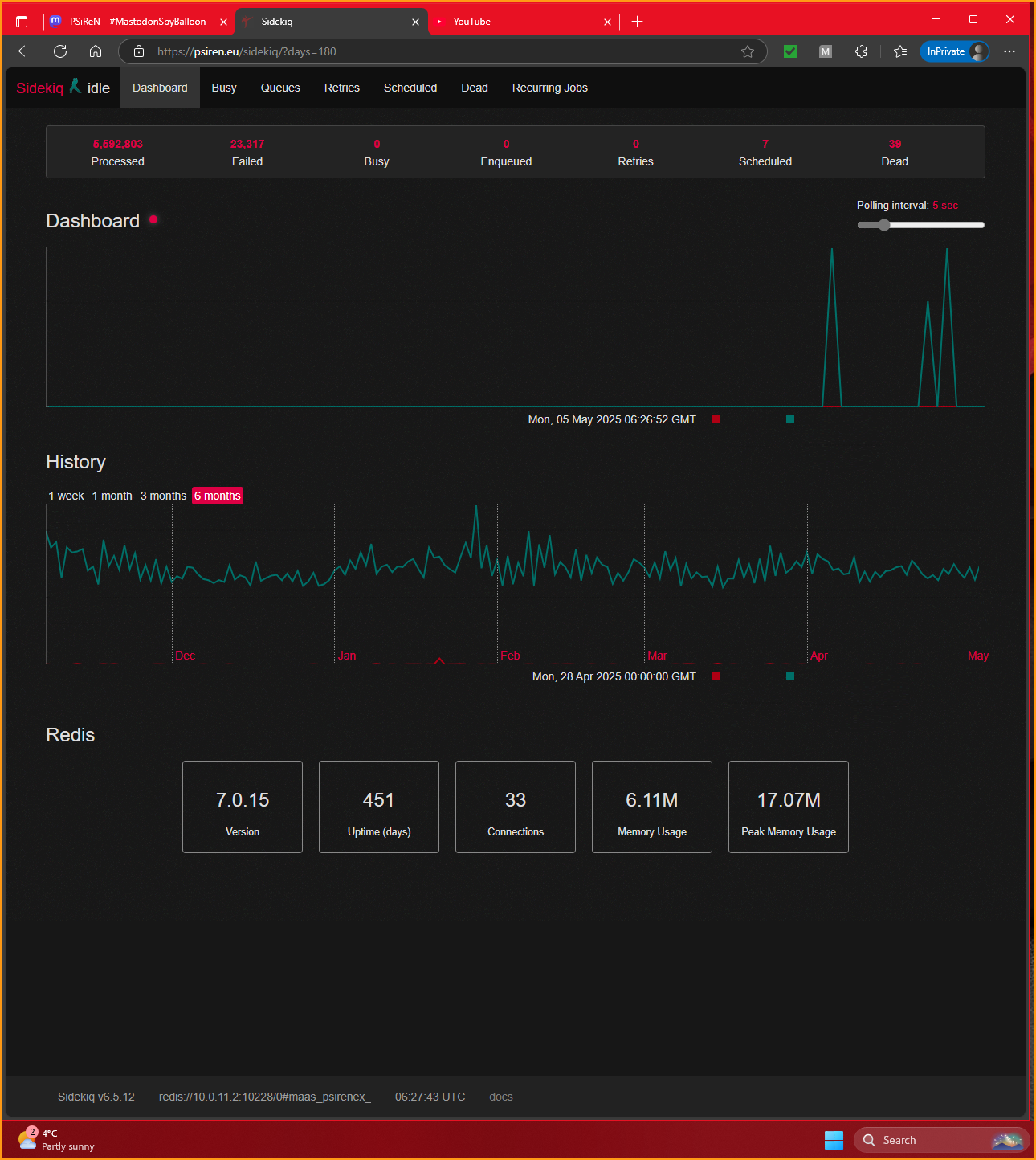
Task: Open browser Settings and more menu
Action: 1009,51
